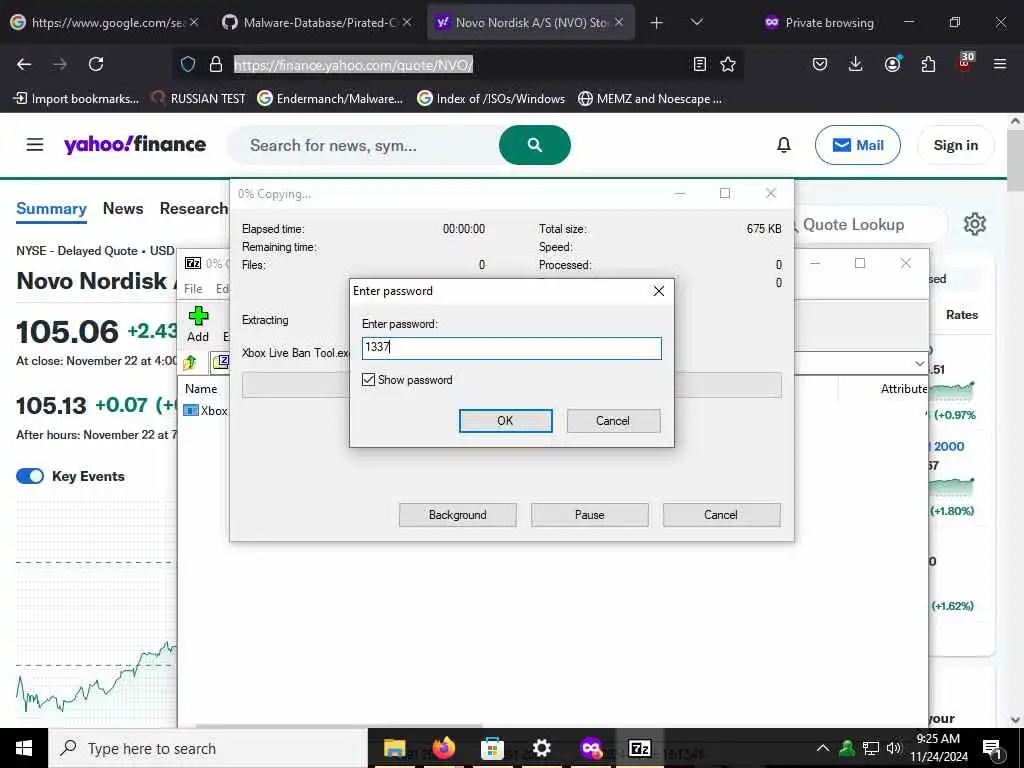Uncheck the Show password checkbox

click(x=368, y=379)
